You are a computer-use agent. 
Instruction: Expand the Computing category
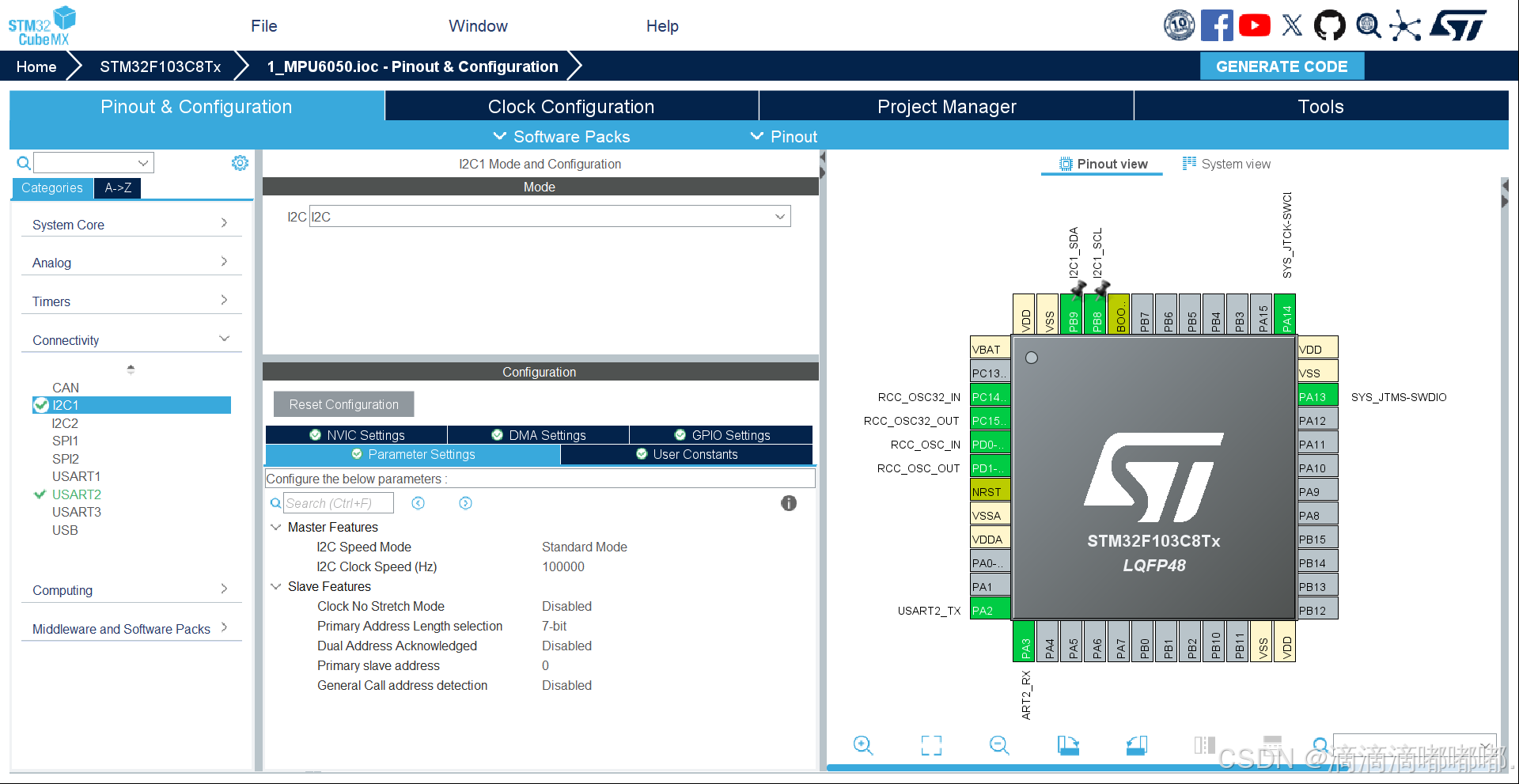click(131, 590)
